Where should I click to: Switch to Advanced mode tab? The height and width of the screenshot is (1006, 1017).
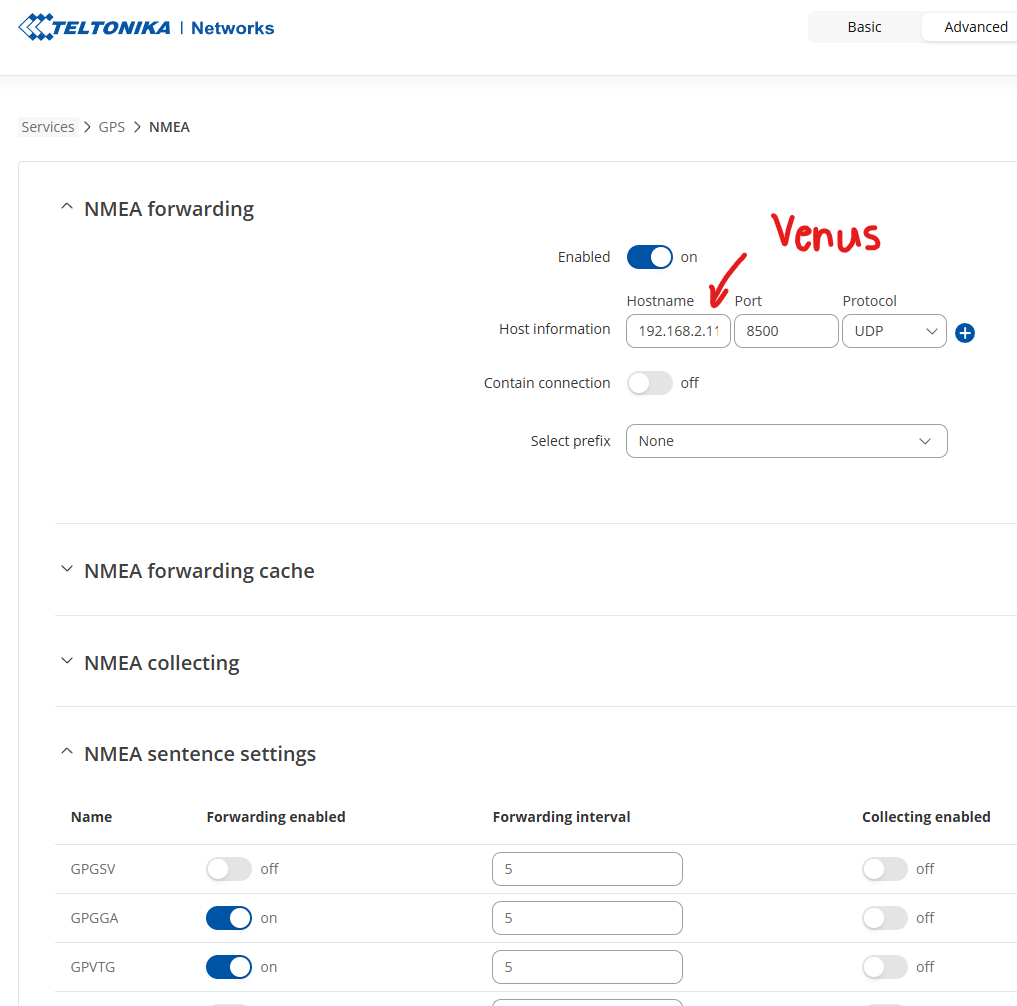(975, 27)
